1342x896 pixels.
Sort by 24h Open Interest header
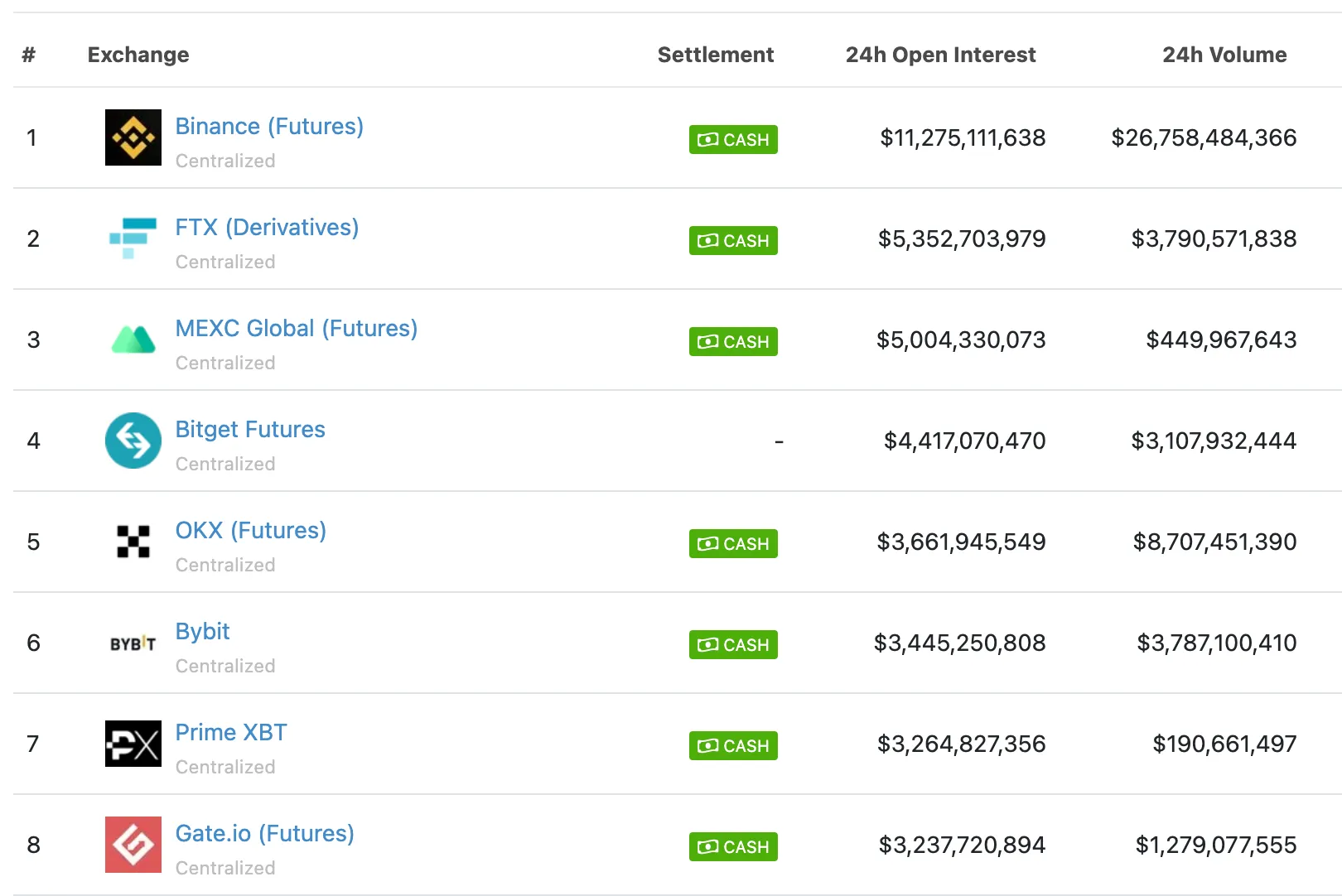pos(940,55)
